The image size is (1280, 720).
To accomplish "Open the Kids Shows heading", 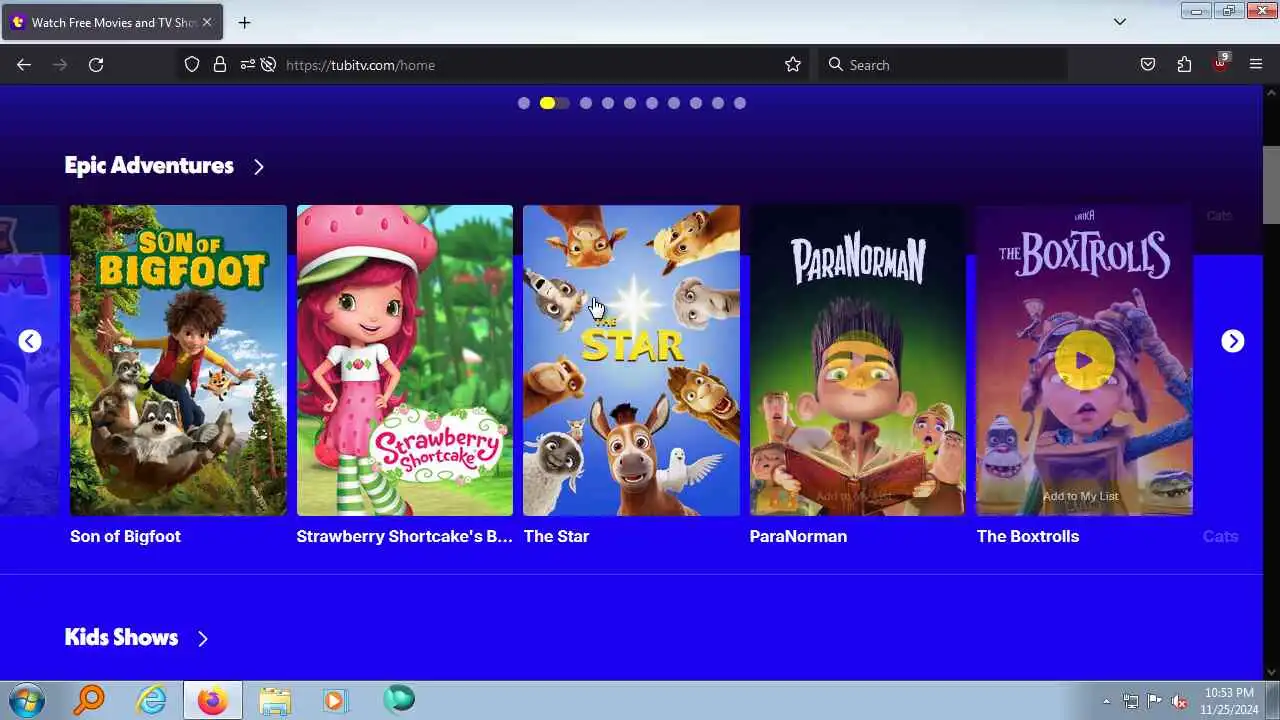I will pyautogui.click(x=121, y=637).
